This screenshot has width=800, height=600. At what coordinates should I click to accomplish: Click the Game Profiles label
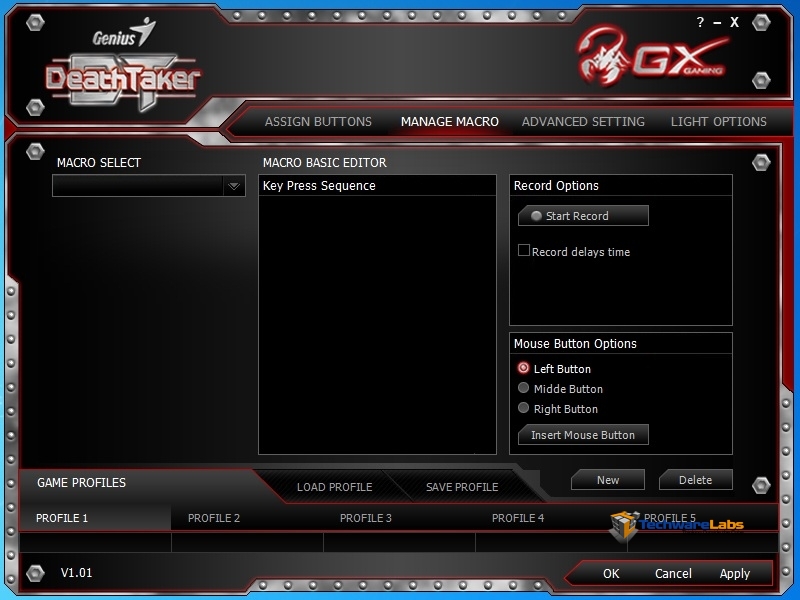pyautogui.click(x=82, y=483)
